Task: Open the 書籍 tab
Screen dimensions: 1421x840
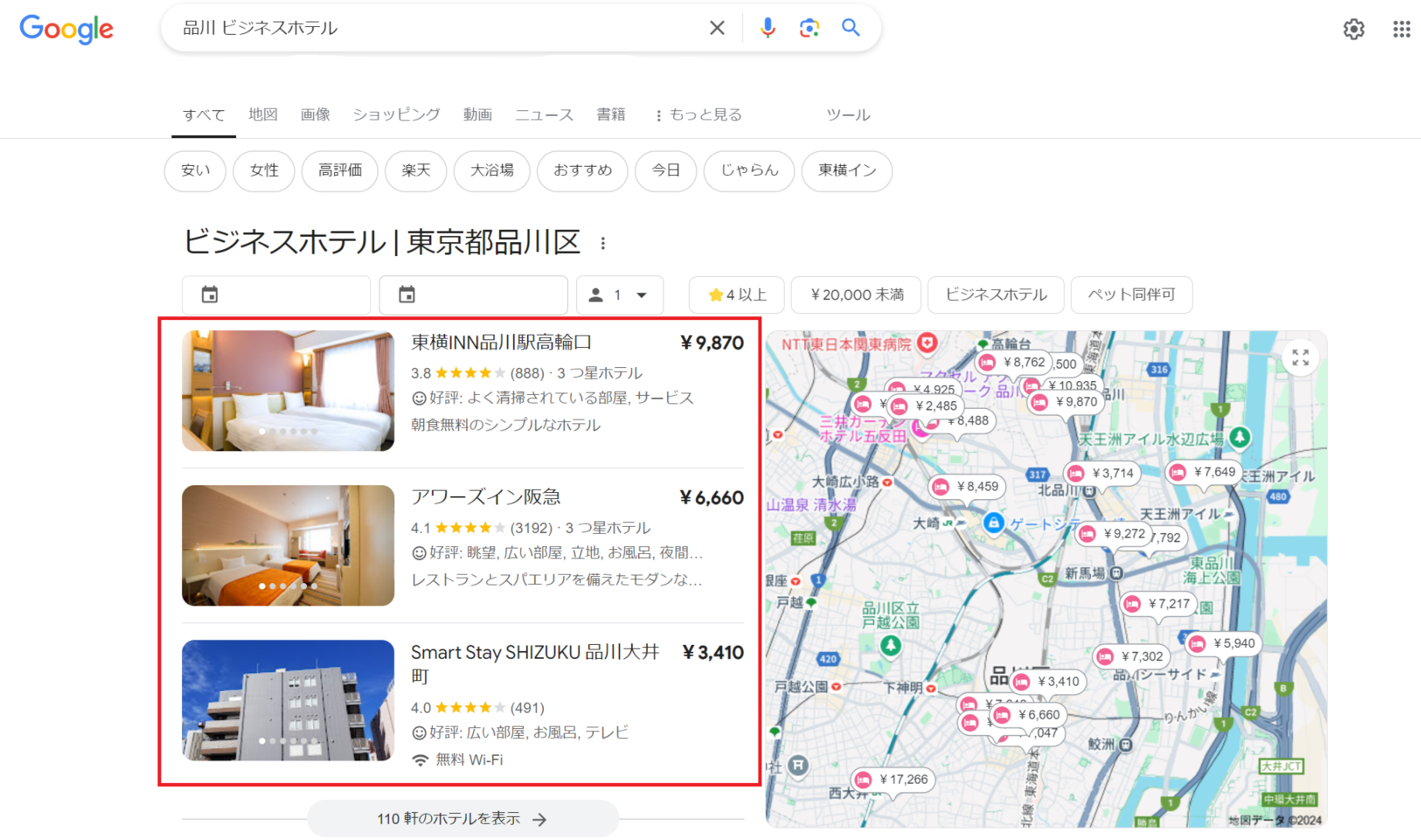Action: pos(611,114)
